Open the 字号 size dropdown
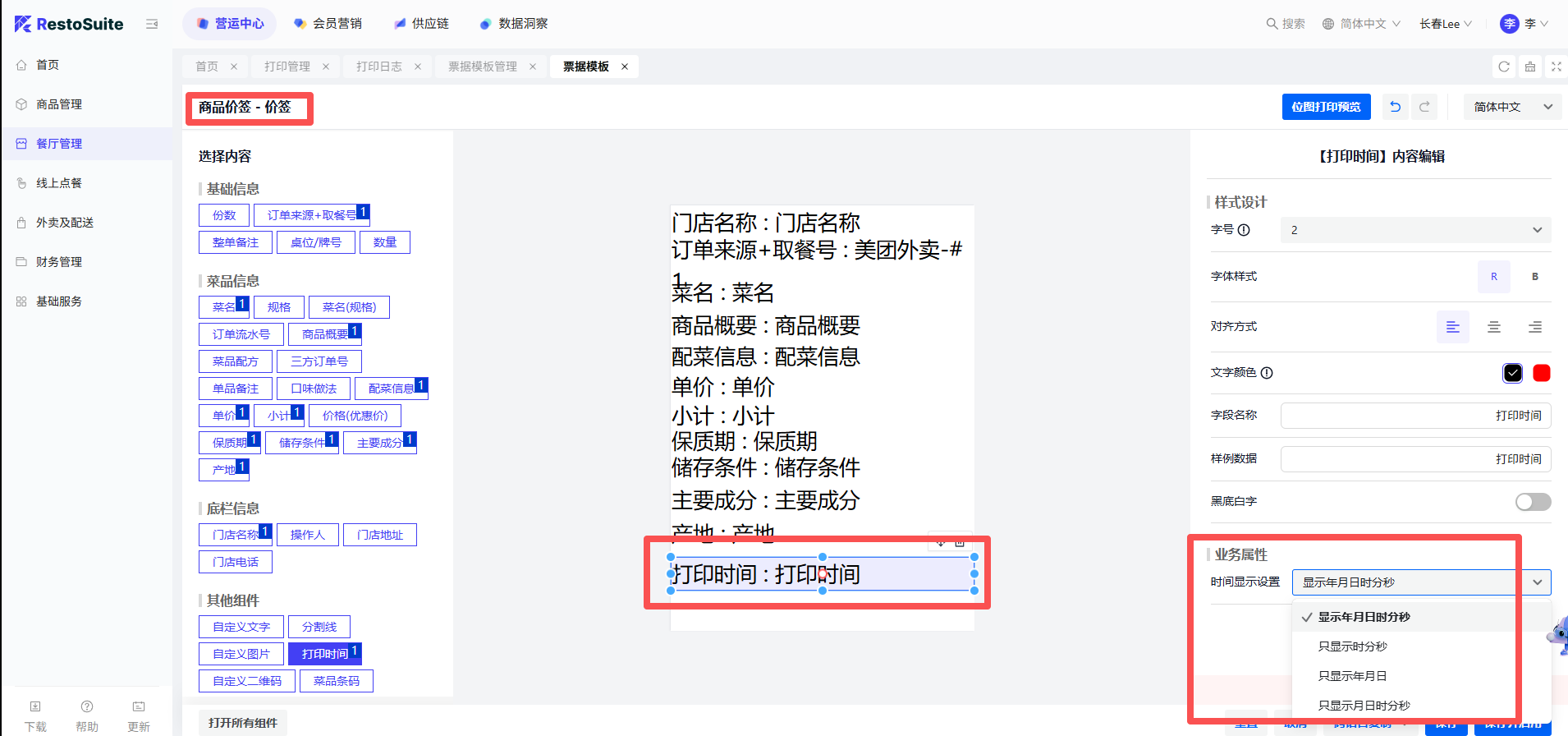The width and height of the screenshot is (1568, 736). tap(1415, 230)
